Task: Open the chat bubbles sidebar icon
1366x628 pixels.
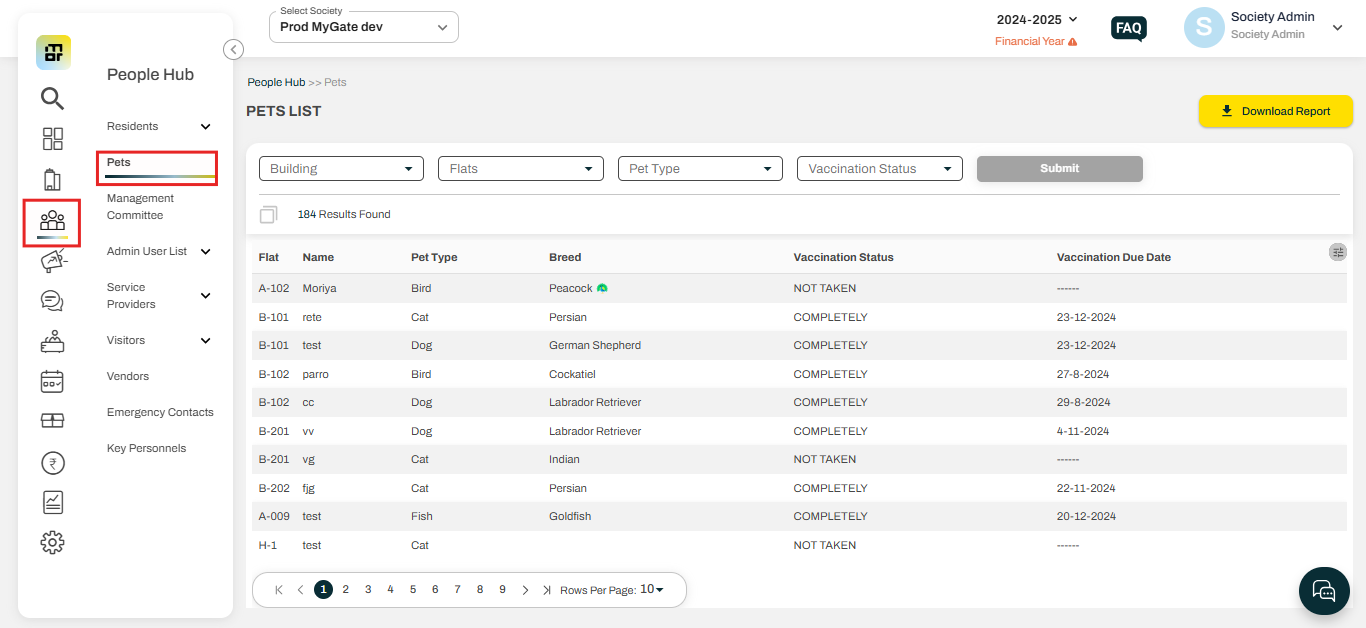Action: point(52,301)
